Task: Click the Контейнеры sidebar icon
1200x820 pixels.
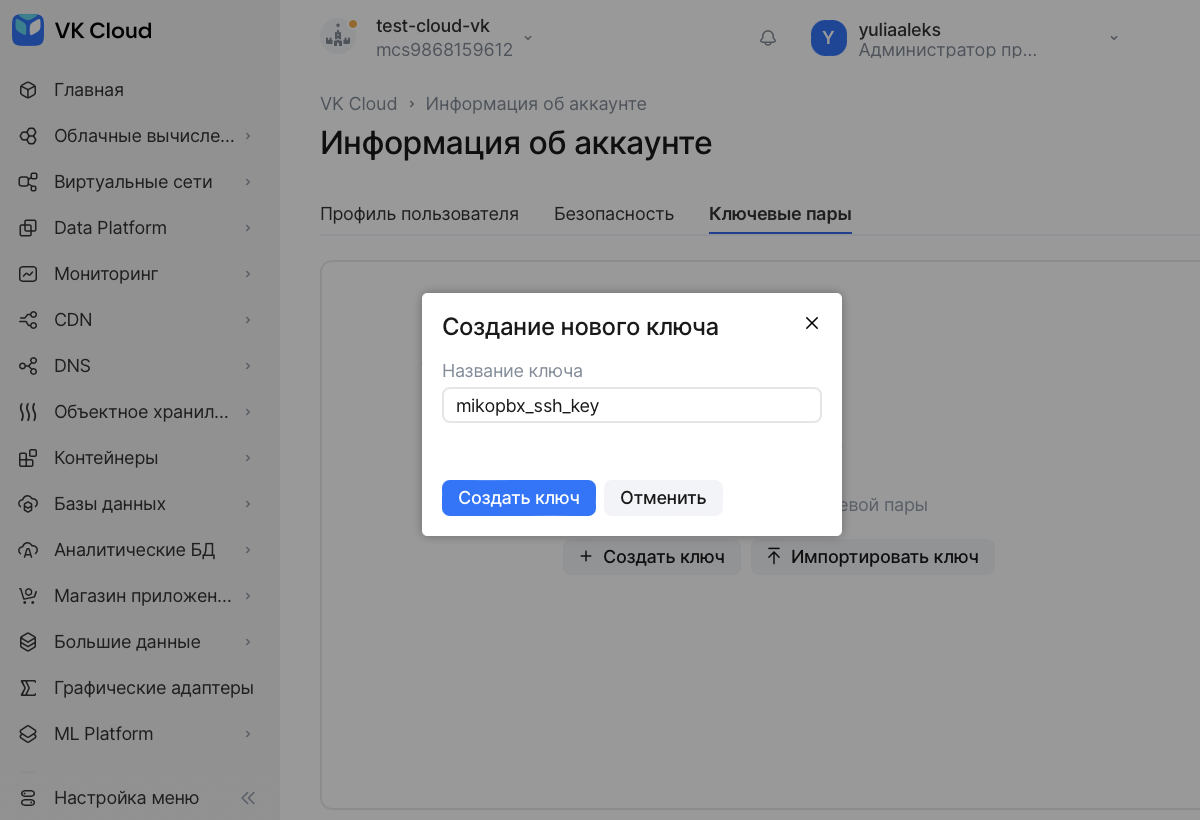Action: click(28, 458)
